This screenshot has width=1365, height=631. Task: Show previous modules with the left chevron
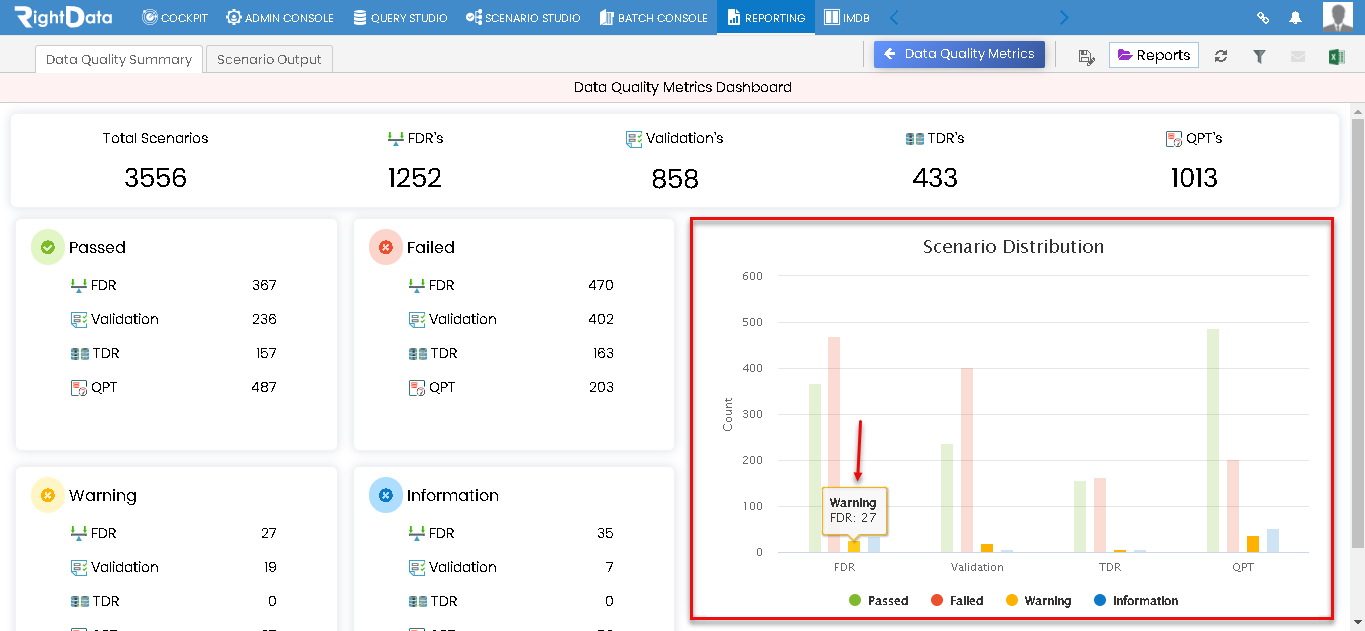click(x=894, y=17)
